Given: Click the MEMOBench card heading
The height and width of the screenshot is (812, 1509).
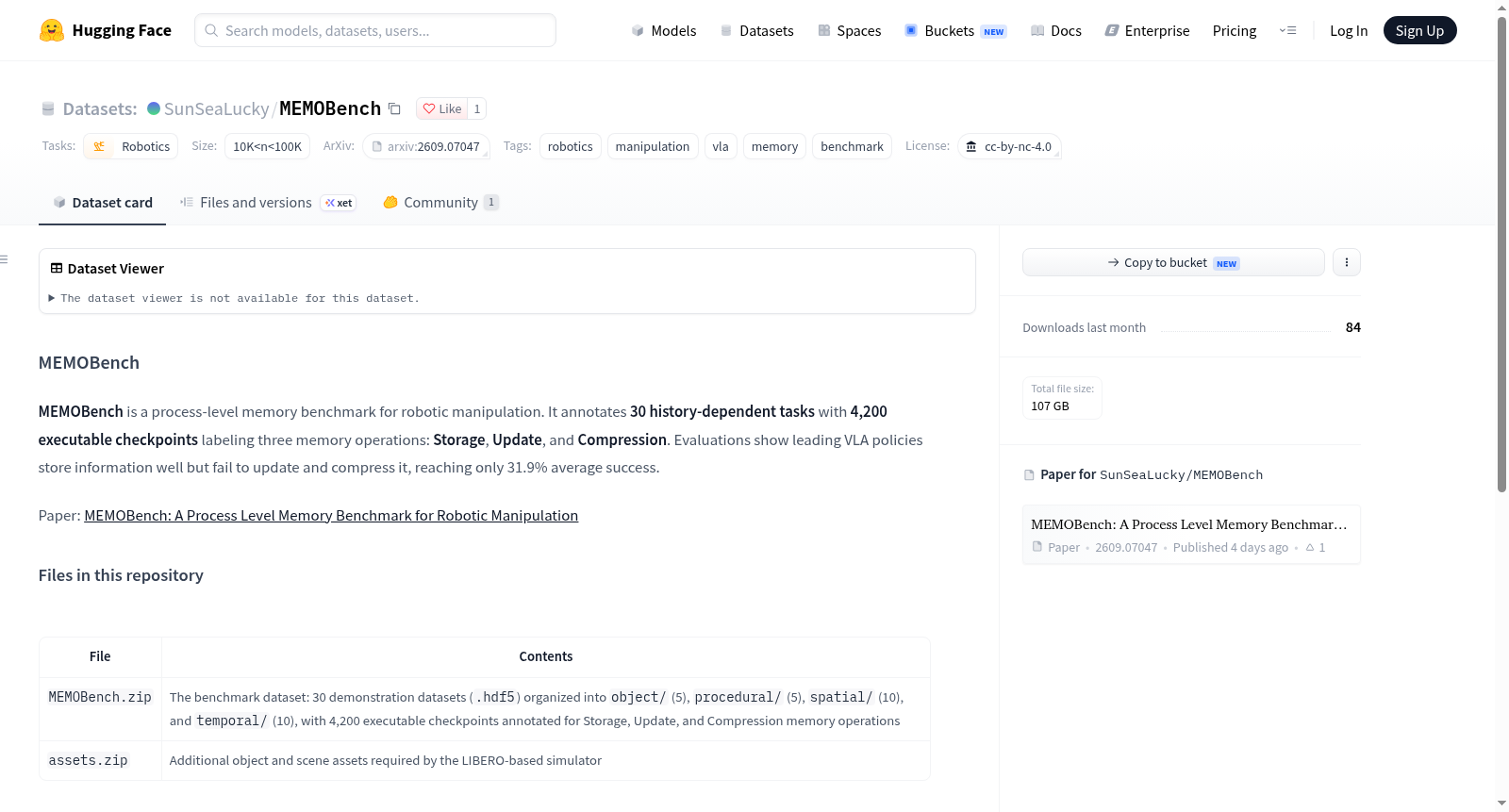Looking at the screenshot, I should tap(89, 363).
